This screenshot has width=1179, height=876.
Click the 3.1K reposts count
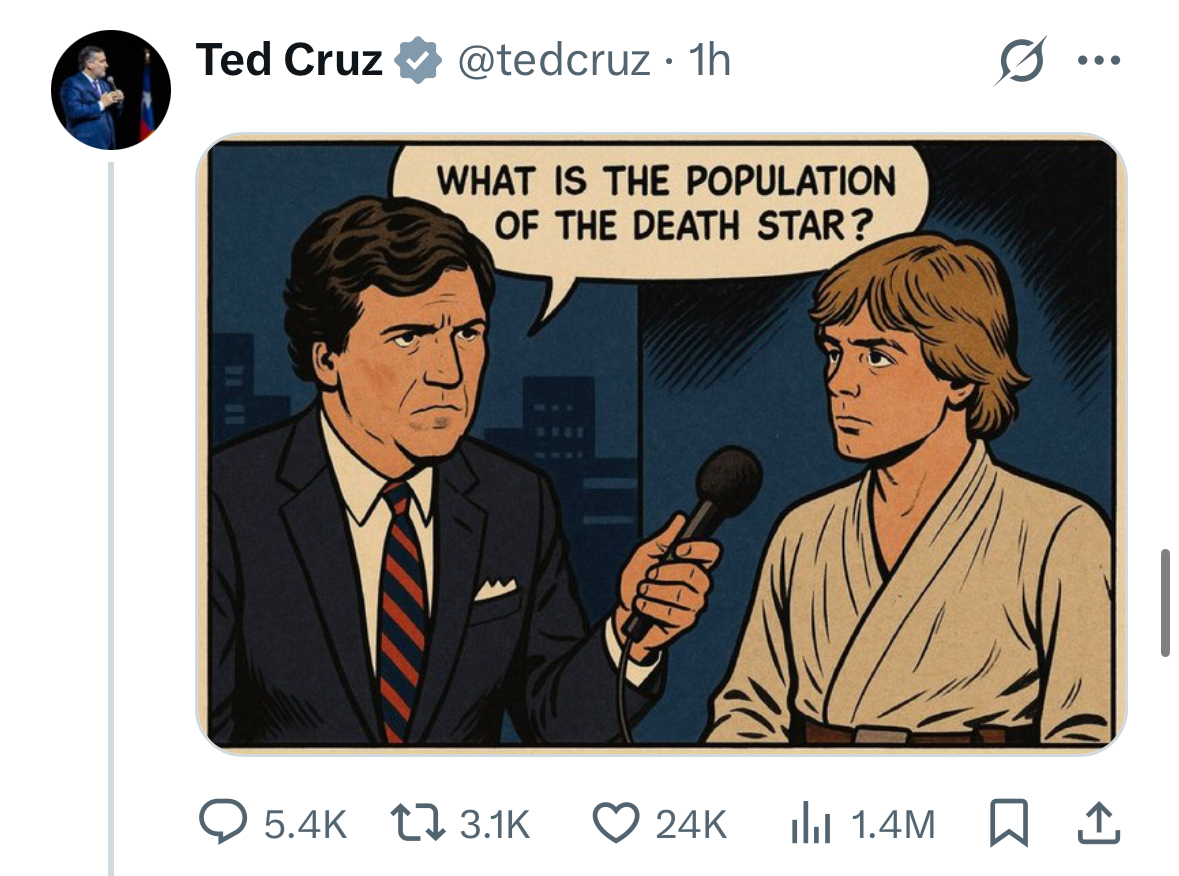click(x=495, y=824)
